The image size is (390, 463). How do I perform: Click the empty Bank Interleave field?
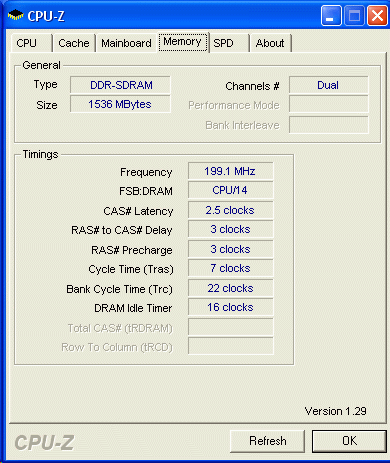click(329, 125)
